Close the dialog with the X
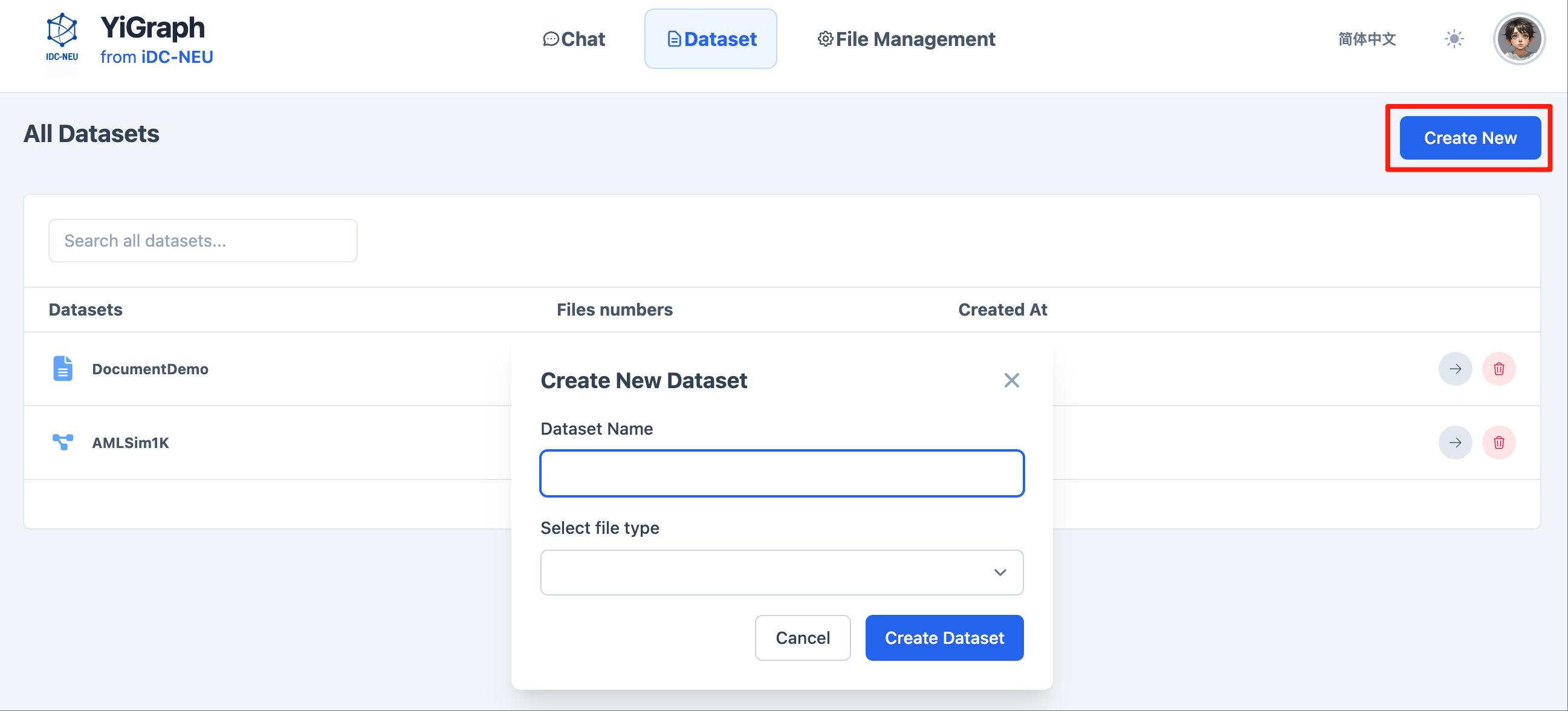The height and width of the screenshot is (711, 1568). point(1012,380)
